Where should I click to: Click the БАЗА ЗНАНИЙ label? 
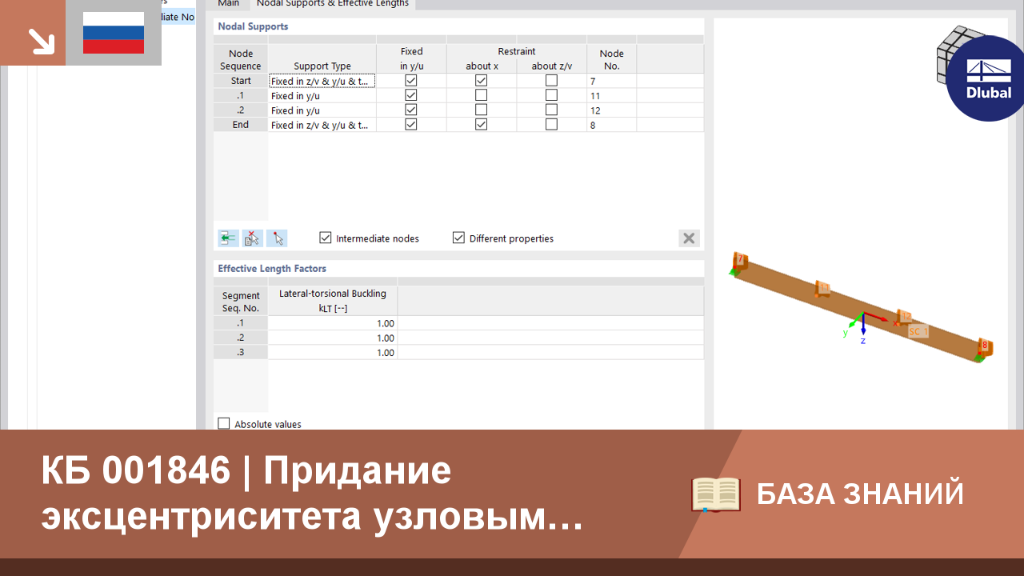859,494
